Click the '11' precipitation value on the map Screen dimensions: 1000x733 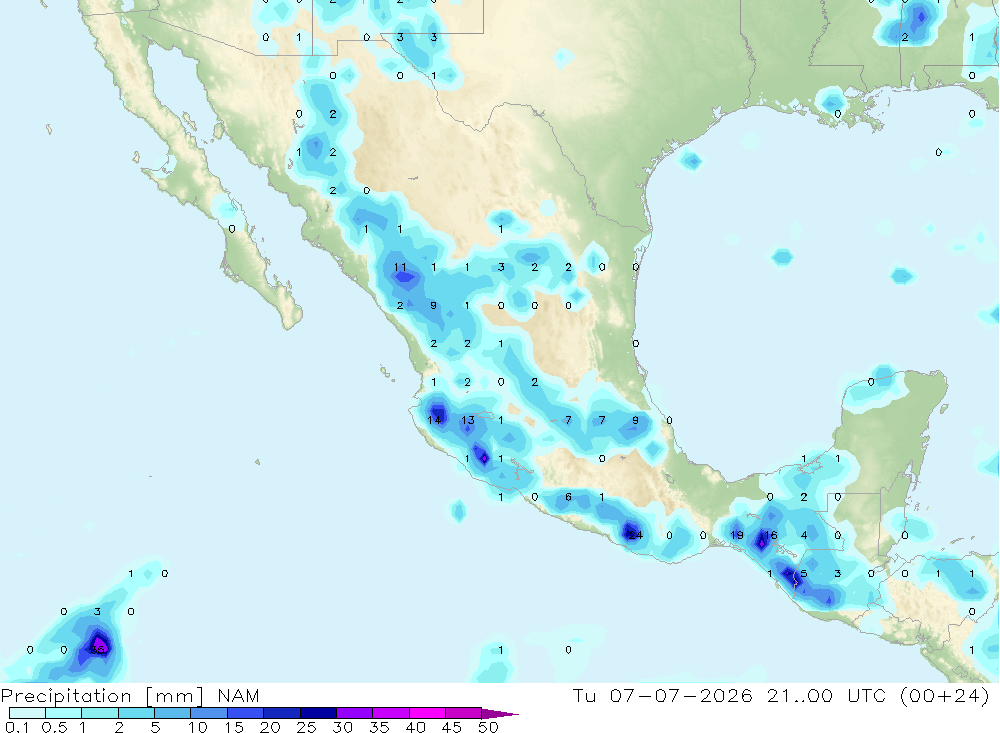tap(400, 267)
